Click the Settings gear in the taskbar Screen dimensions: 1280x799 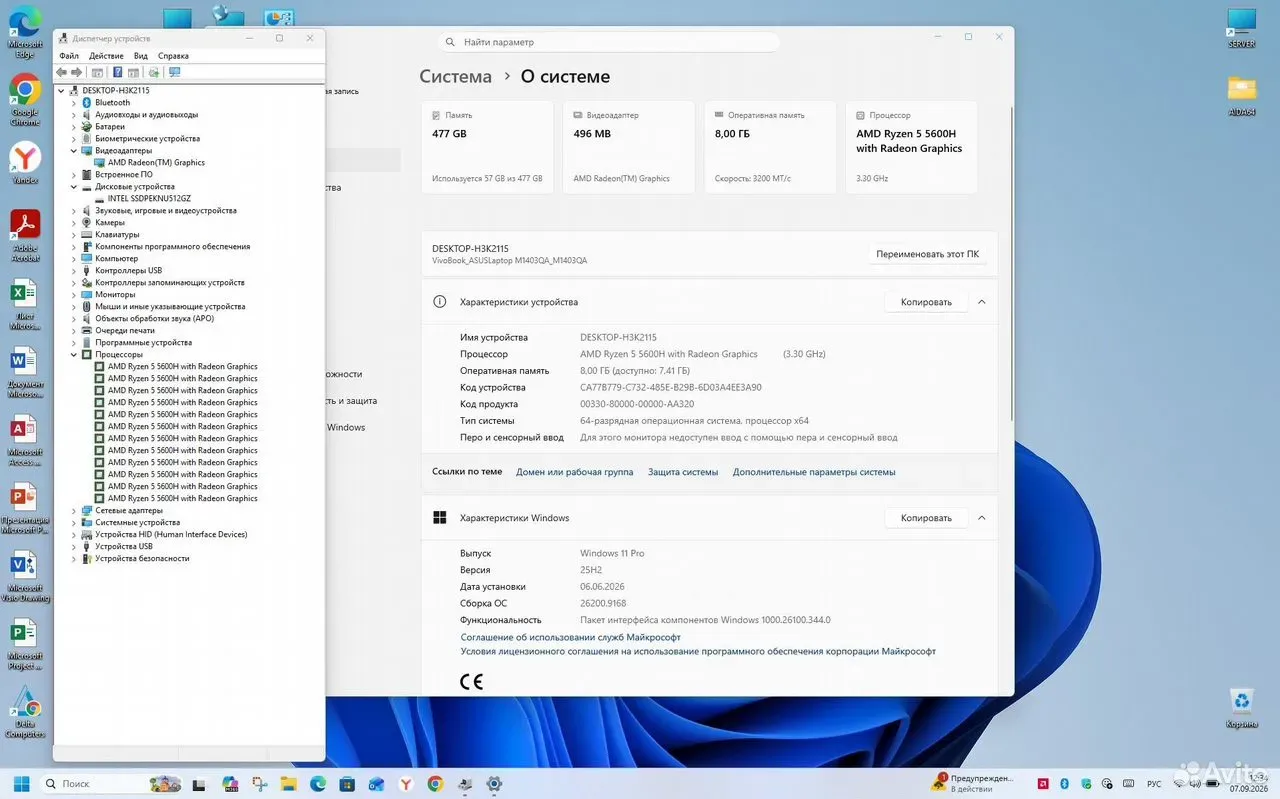494,784
